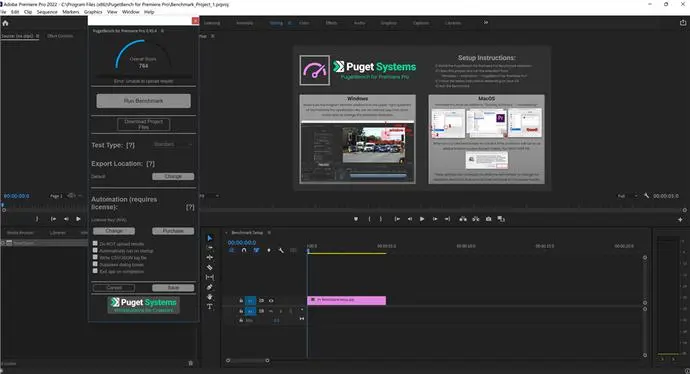The height and width of the screenshot is (374, 690).
Task: Select the Pen tool
Action: [x=209, y=287]
